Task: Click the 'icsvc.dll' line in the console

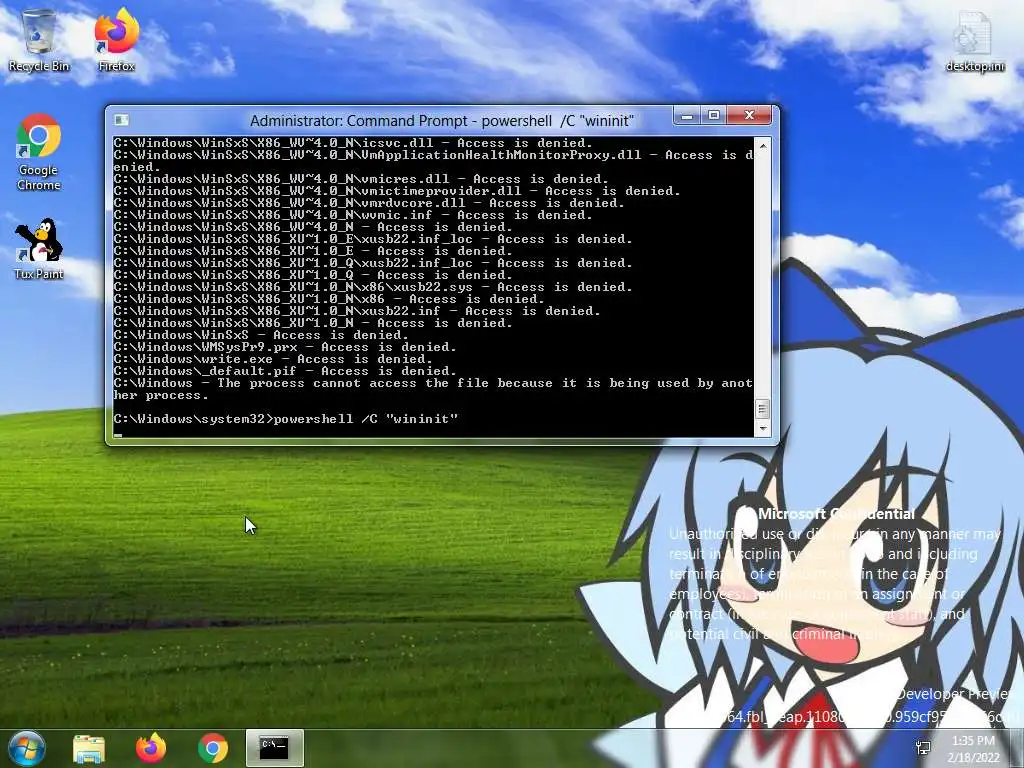Action: (353, 143)
